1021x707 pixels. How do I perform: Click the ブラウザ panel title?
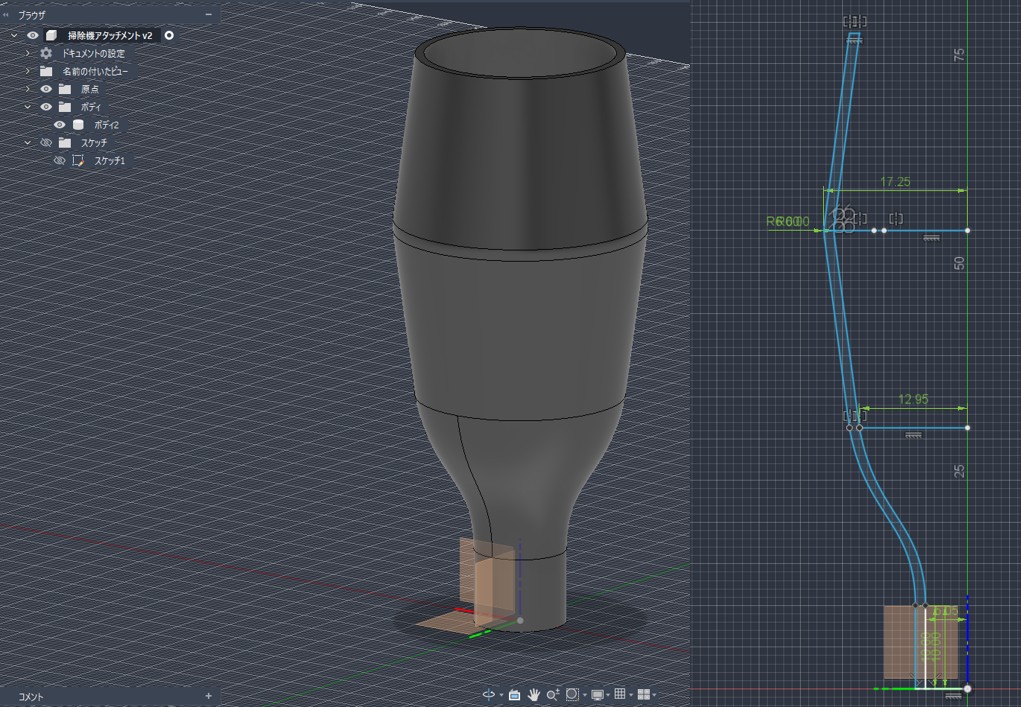click(31, 14)
